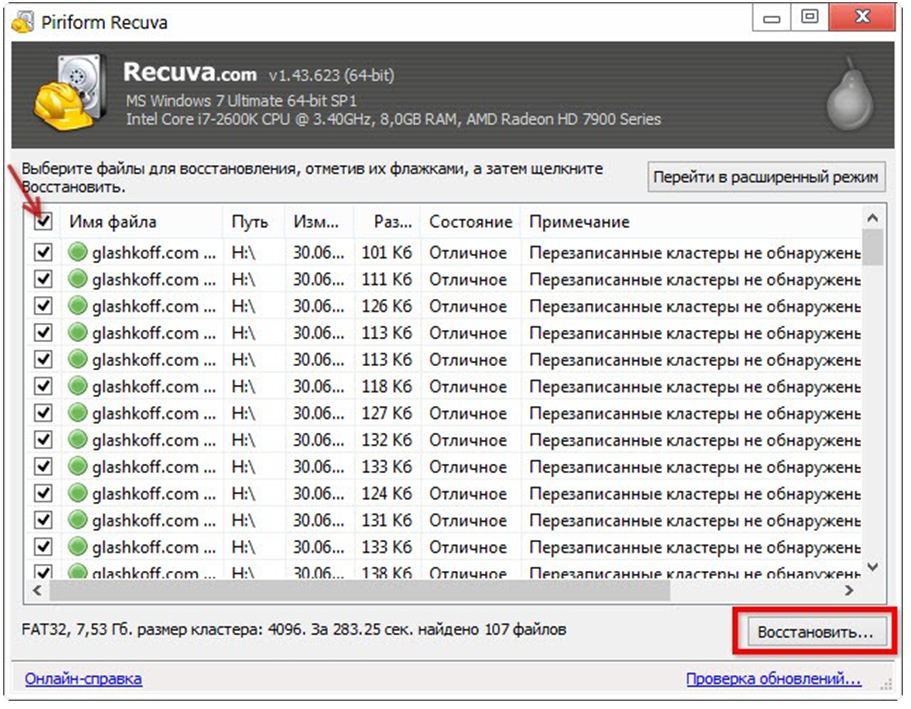Viewport: 911px width, 709px height.
Task: Uncheck the 132 KB file checkbox
Action: (x=44, y=439)
